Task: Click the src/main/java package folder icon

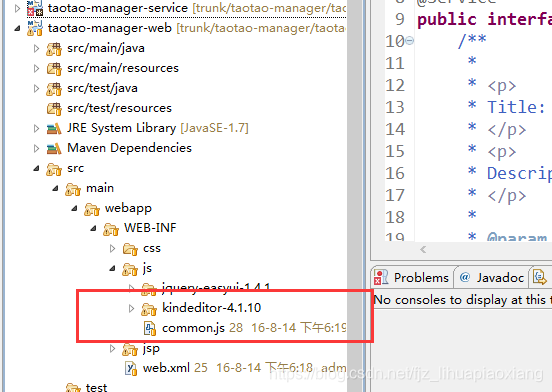Action: [54, 49]
